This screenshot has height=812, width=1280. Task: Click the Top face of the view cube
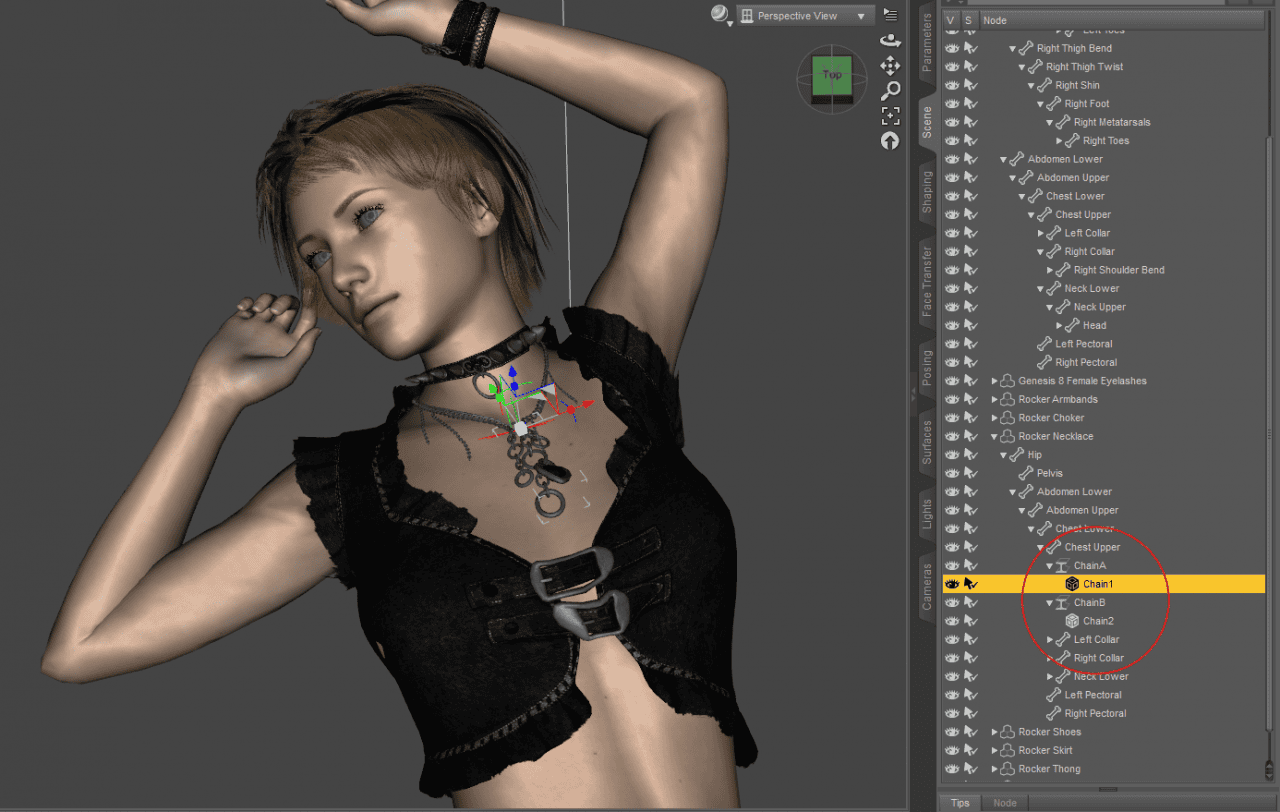(831, 76)
